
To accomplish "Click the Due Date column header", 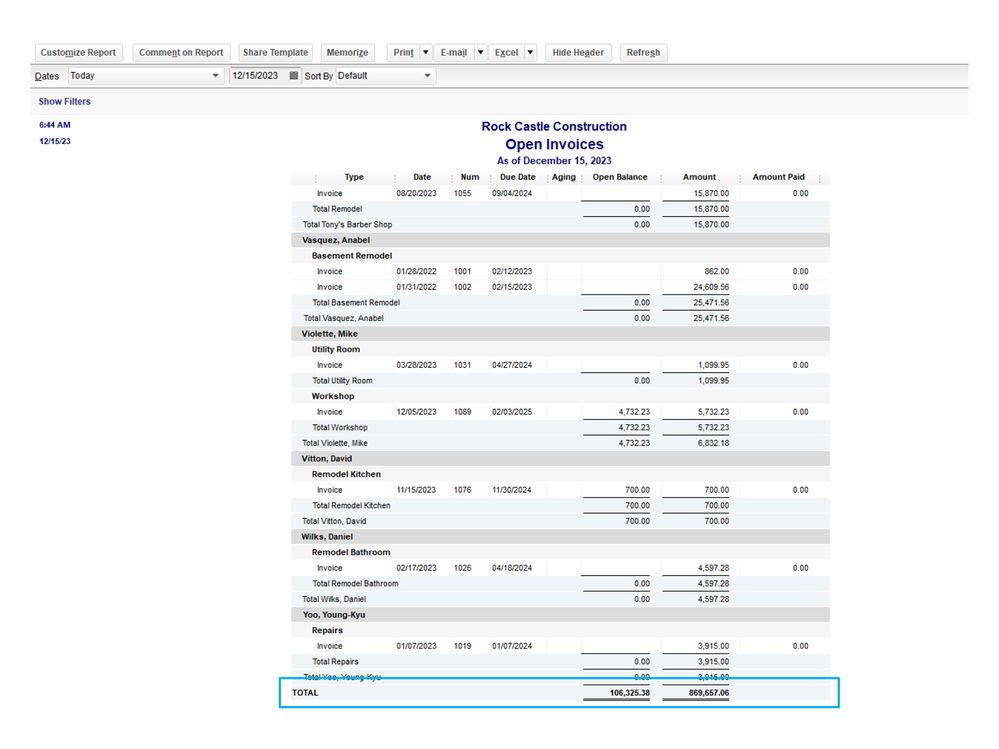I will point(517,177).
